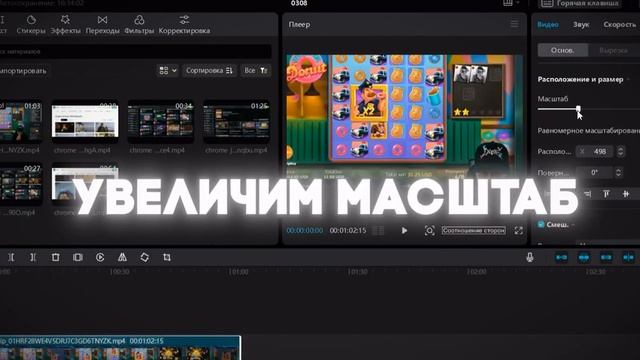Image resolution: width=640 pixels, height=360 pixels.
Task: Click the align right icon
Action: [587, 194]
